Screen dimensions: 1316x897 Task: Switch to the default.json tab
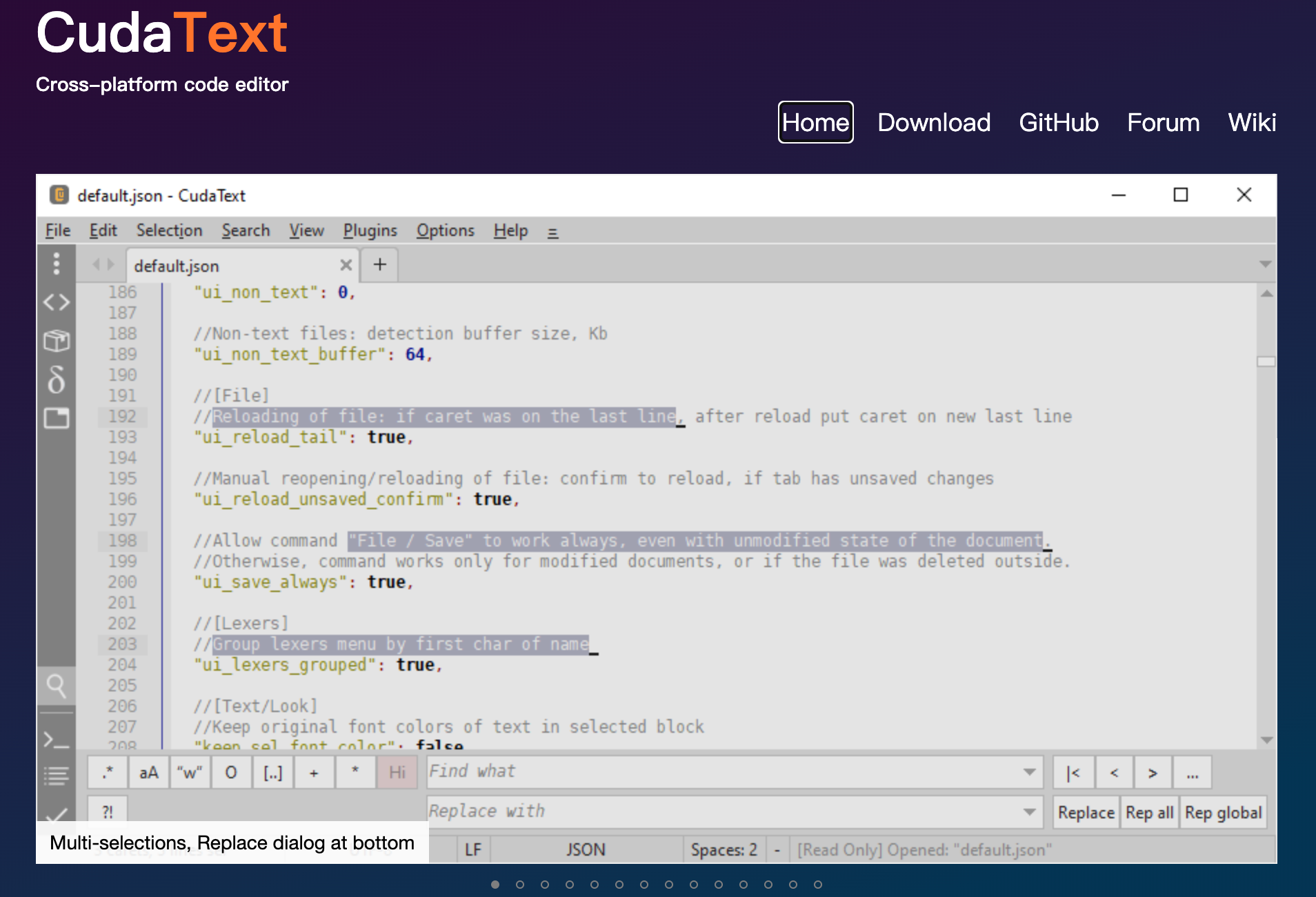[x=177, y=266]
